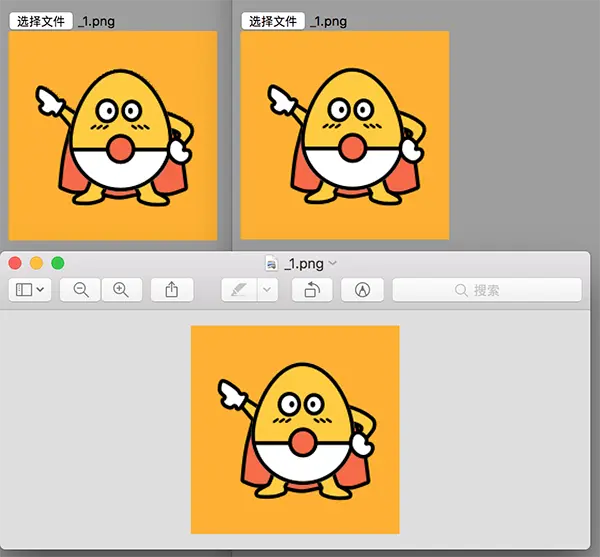Screen dimensions: 600x557
Task: Expand the highlight color dropdown arrow
Action: [x=267, y=290]
